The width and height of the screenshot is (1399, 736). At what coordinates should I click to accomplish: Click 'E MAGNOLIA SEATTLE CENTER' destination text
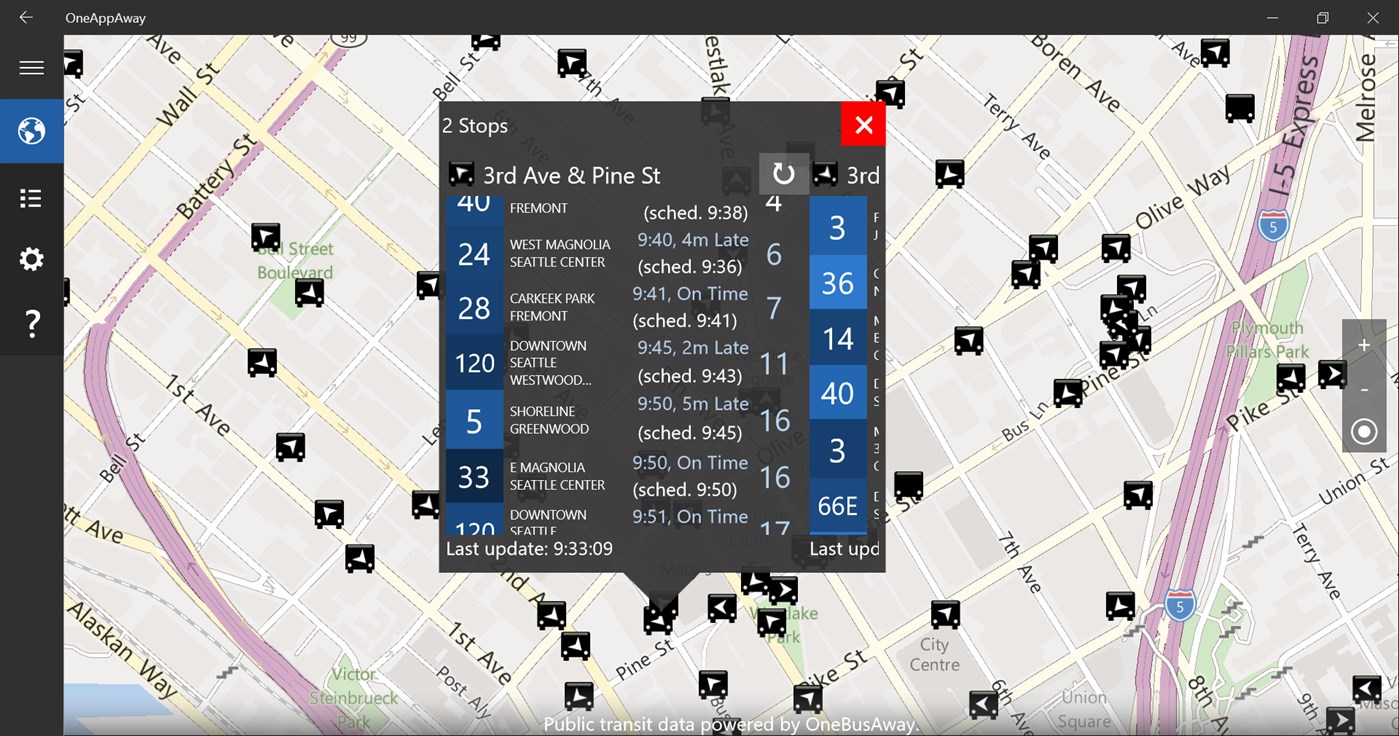coord(557,476)
